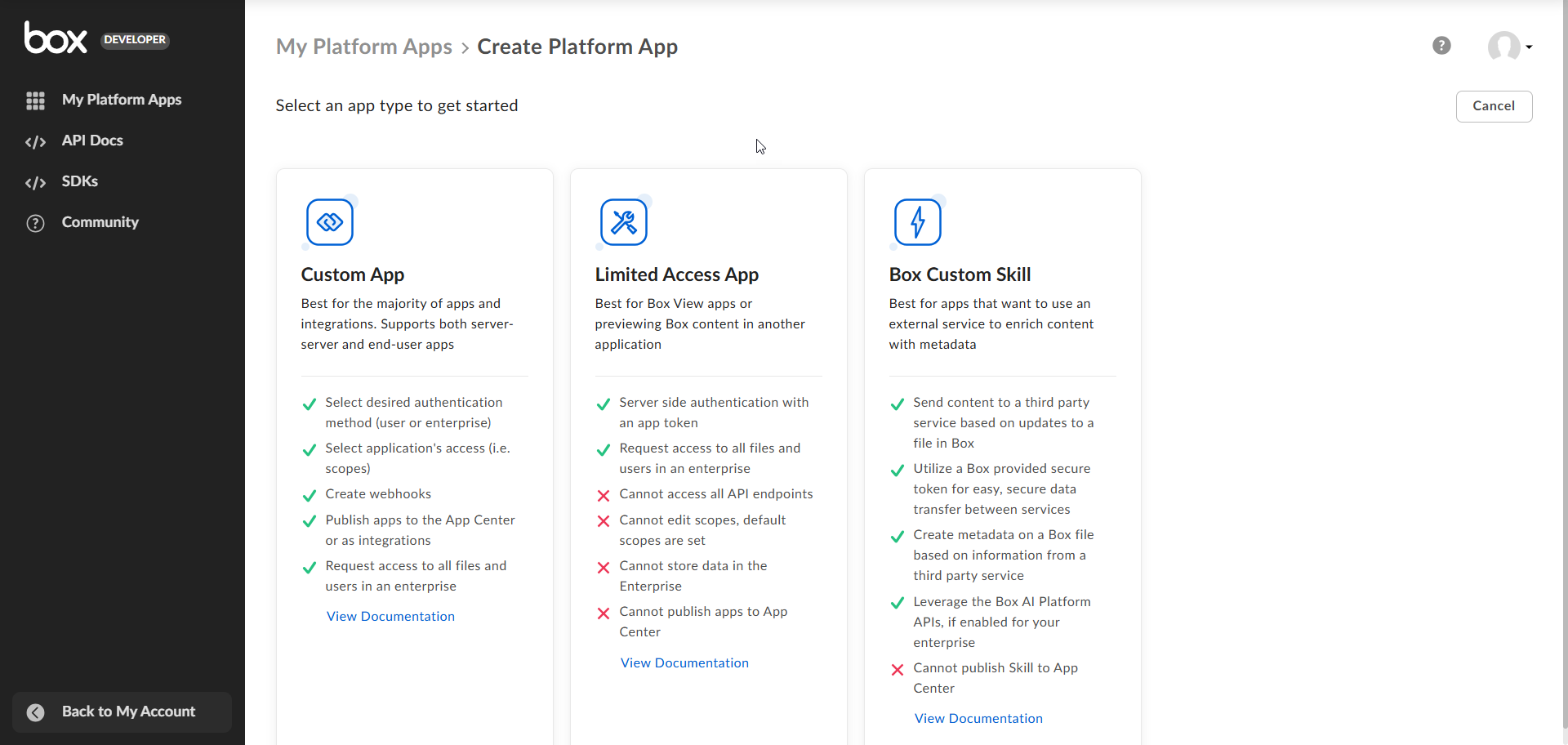View documentation for Box Custom Skill
The width and height of the screenshot is (1568, 745).
pos(978,718)
